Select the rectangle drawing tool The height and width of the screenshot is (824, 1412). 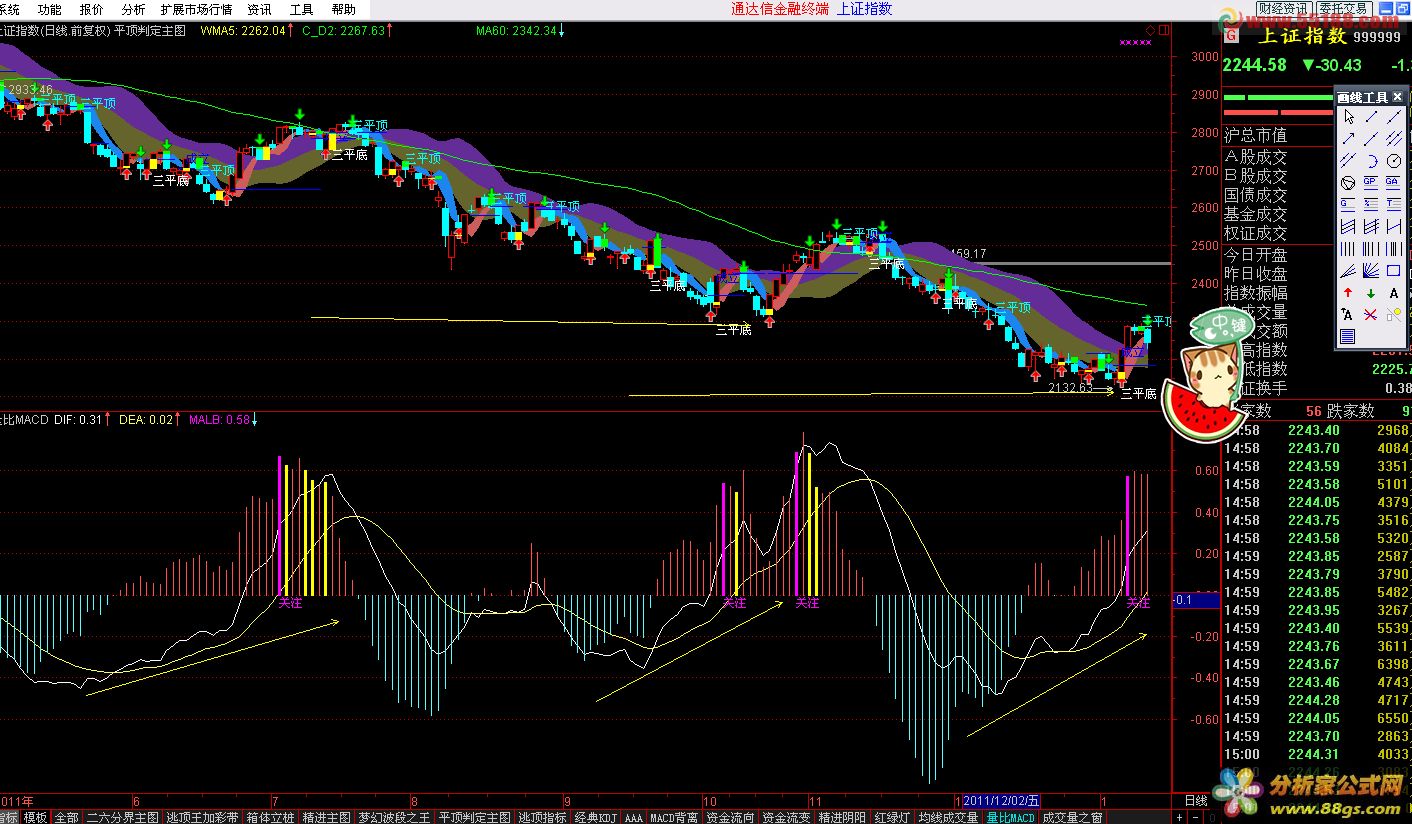tap(1393, 270)
